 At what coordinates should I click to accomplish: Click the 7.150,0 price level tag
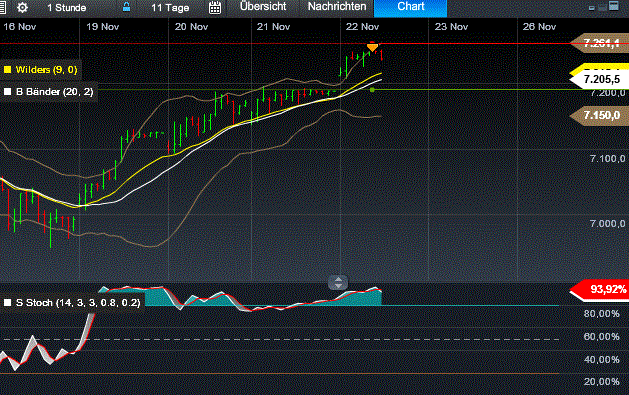pos(599,115)
